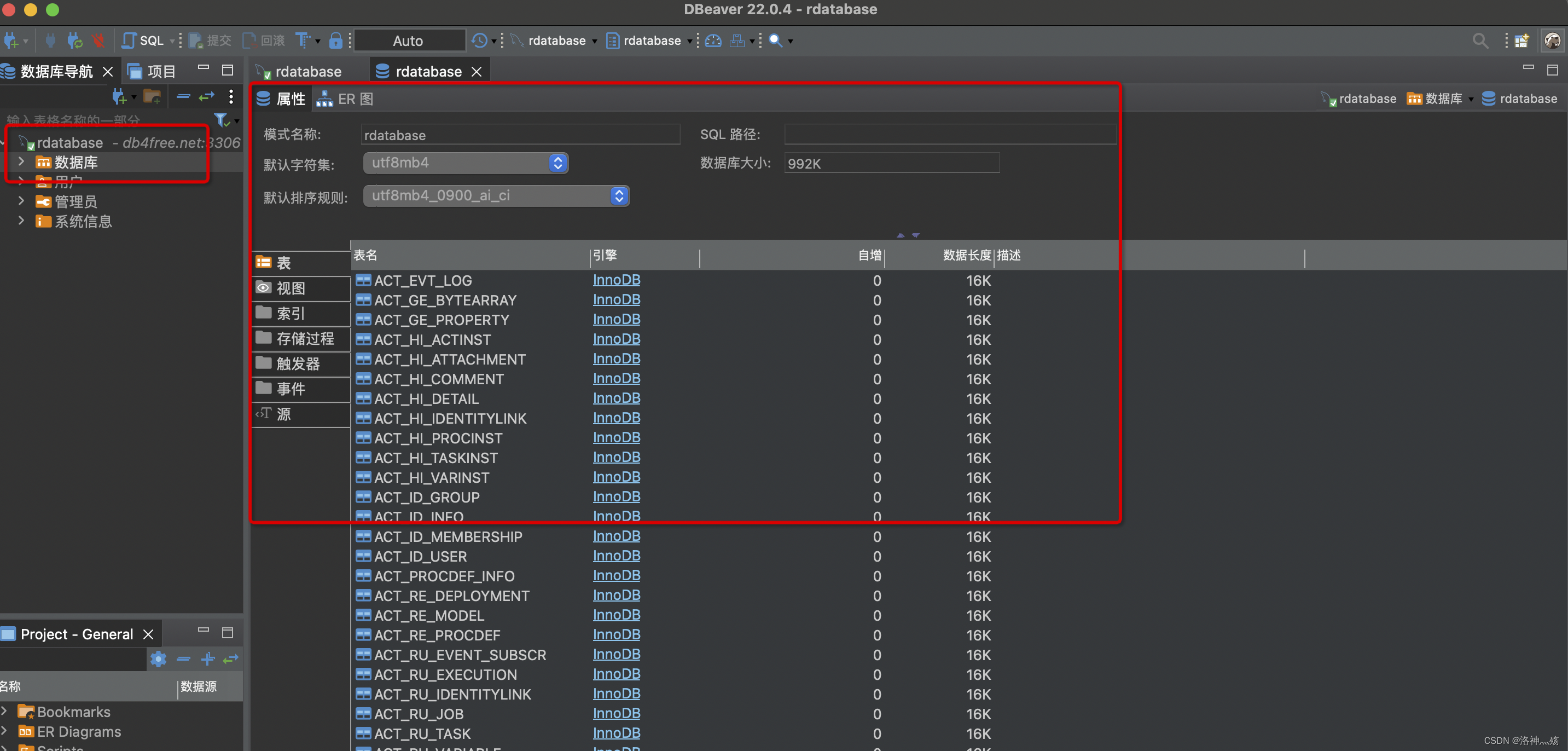Click navigator Collapse All icon
The width and height of the screenshot is (1568, 751).
coord(183,97)
